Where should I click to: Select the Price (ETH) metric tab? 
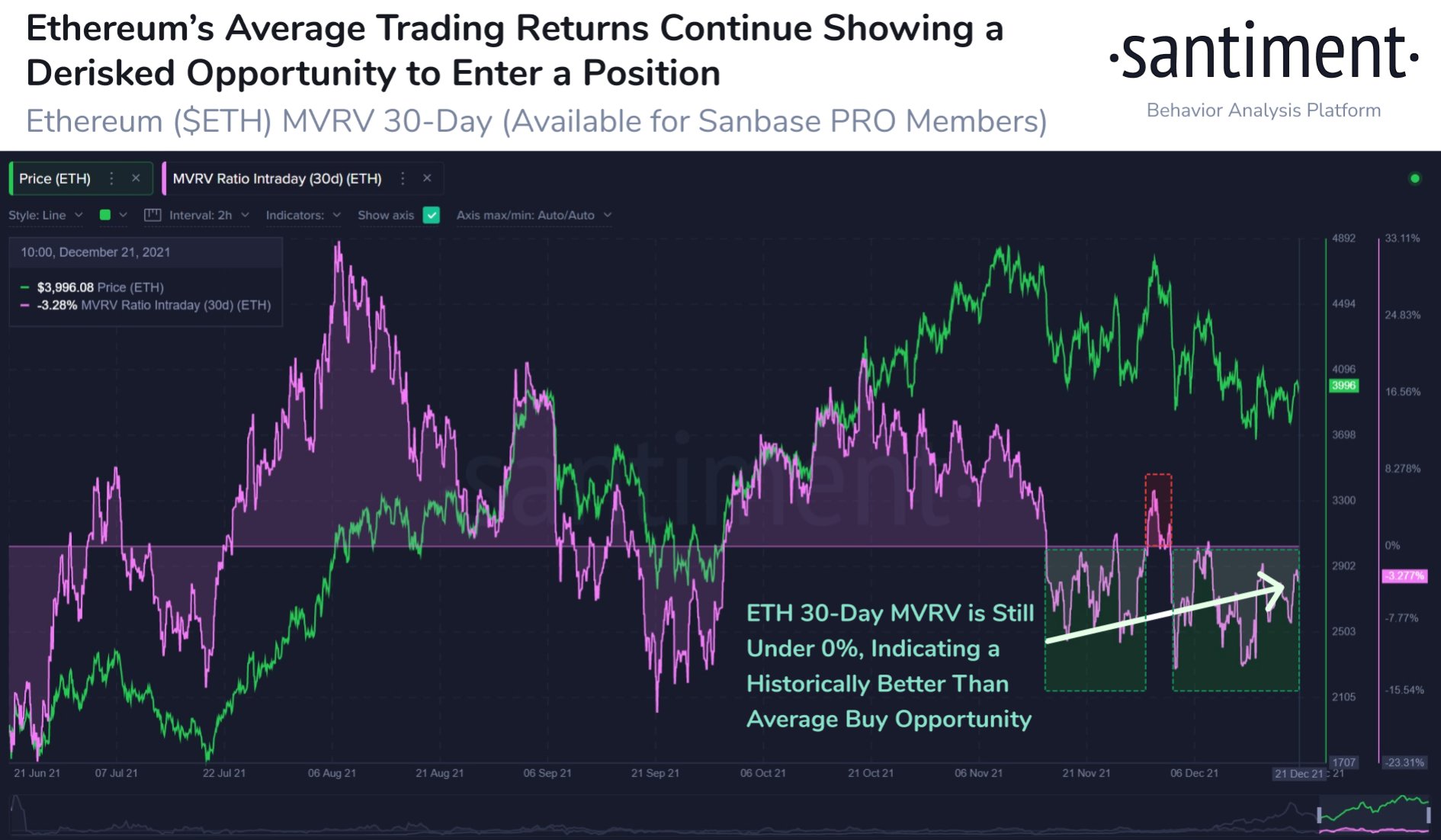(x=55, y=178)
